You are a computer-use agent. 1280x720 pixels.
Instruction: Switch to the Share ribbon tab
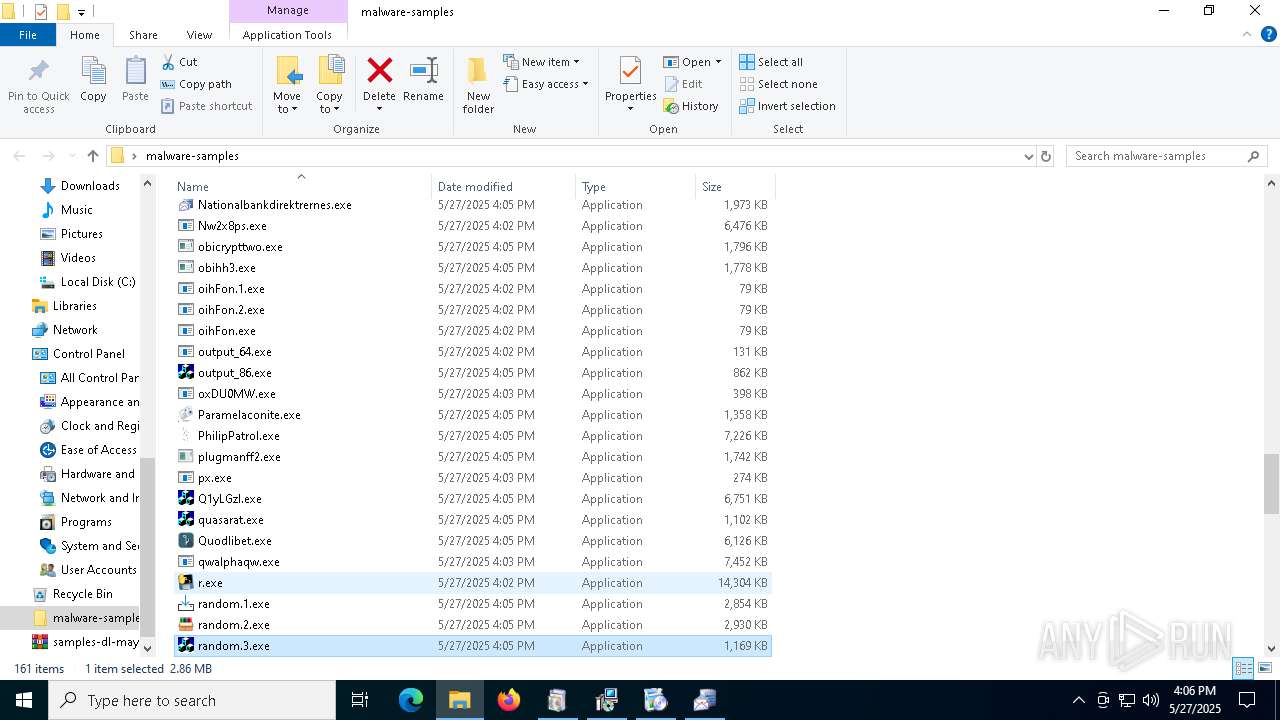click(x=143, y=35)
